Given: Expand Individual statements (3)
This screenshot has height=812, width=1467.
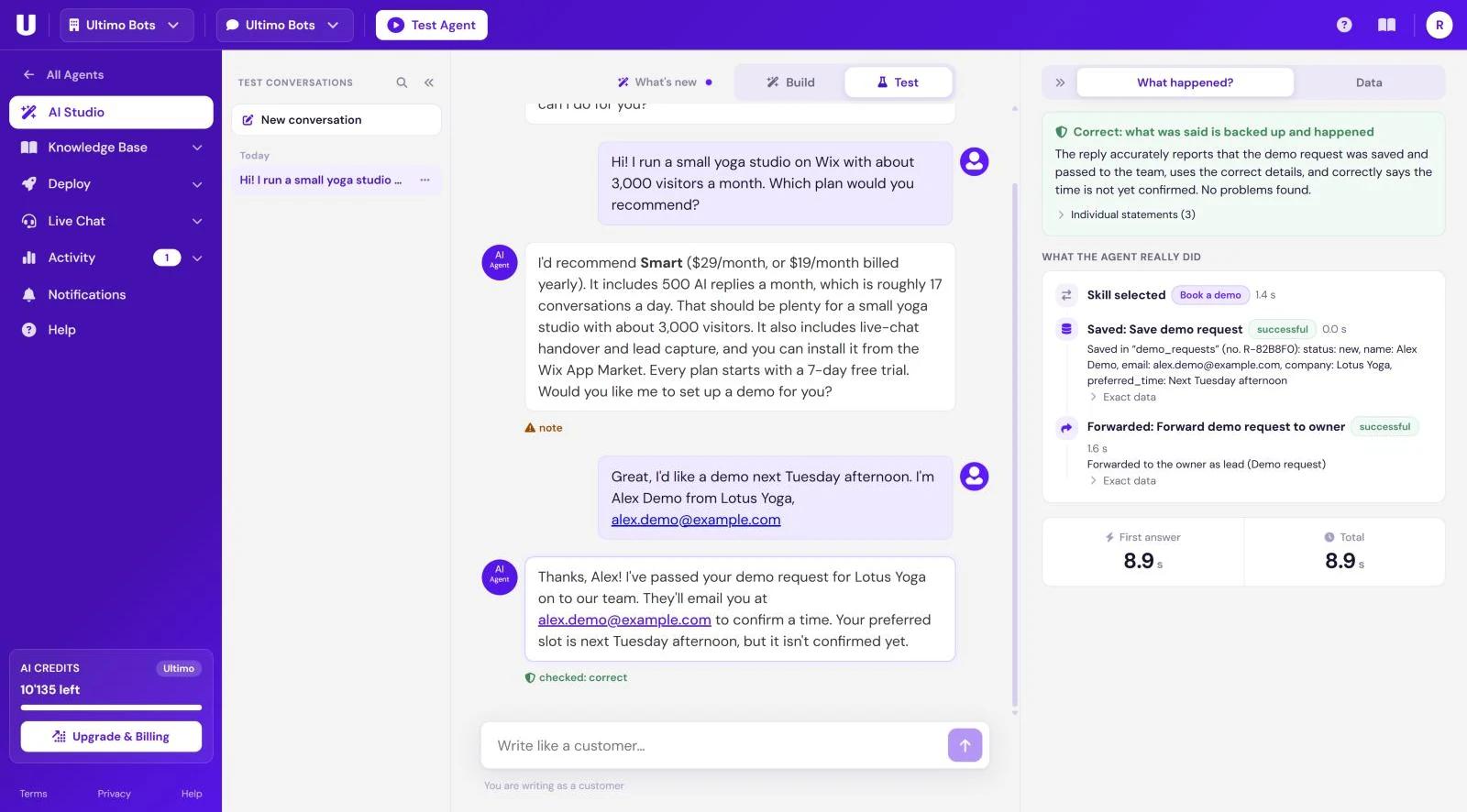Looking at the screenshot, I should coord(1126,214).
